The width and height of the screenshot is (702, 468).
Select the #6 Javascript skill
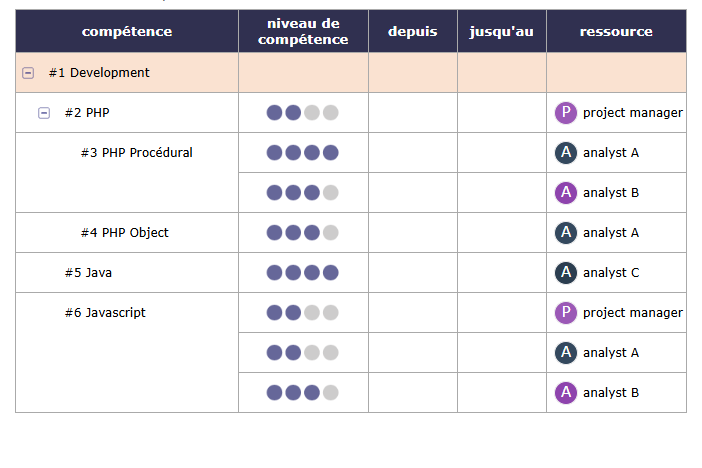point(105,313)
